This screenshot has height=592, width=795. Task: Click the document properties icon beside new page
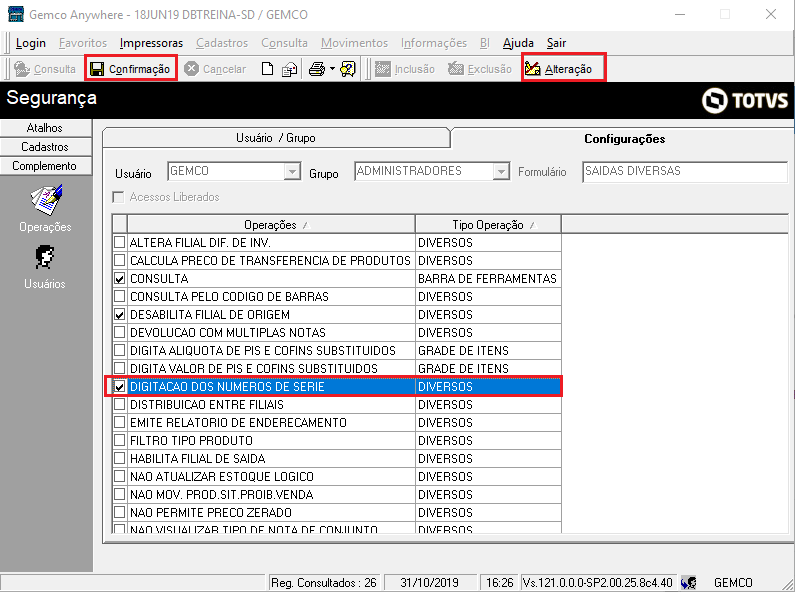[290, 69]
